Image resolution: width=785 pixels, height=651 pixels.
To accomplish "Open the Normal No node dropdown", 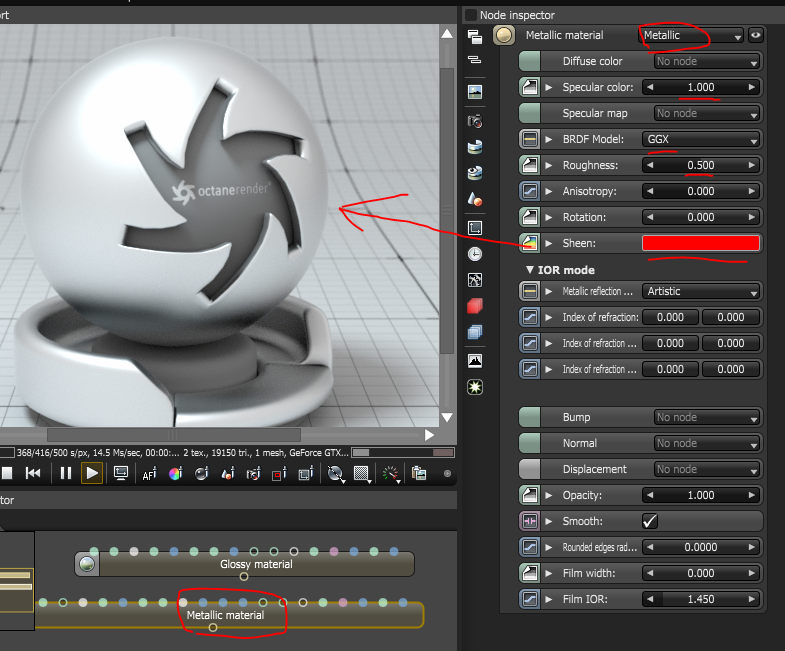I will pos(707,443).
